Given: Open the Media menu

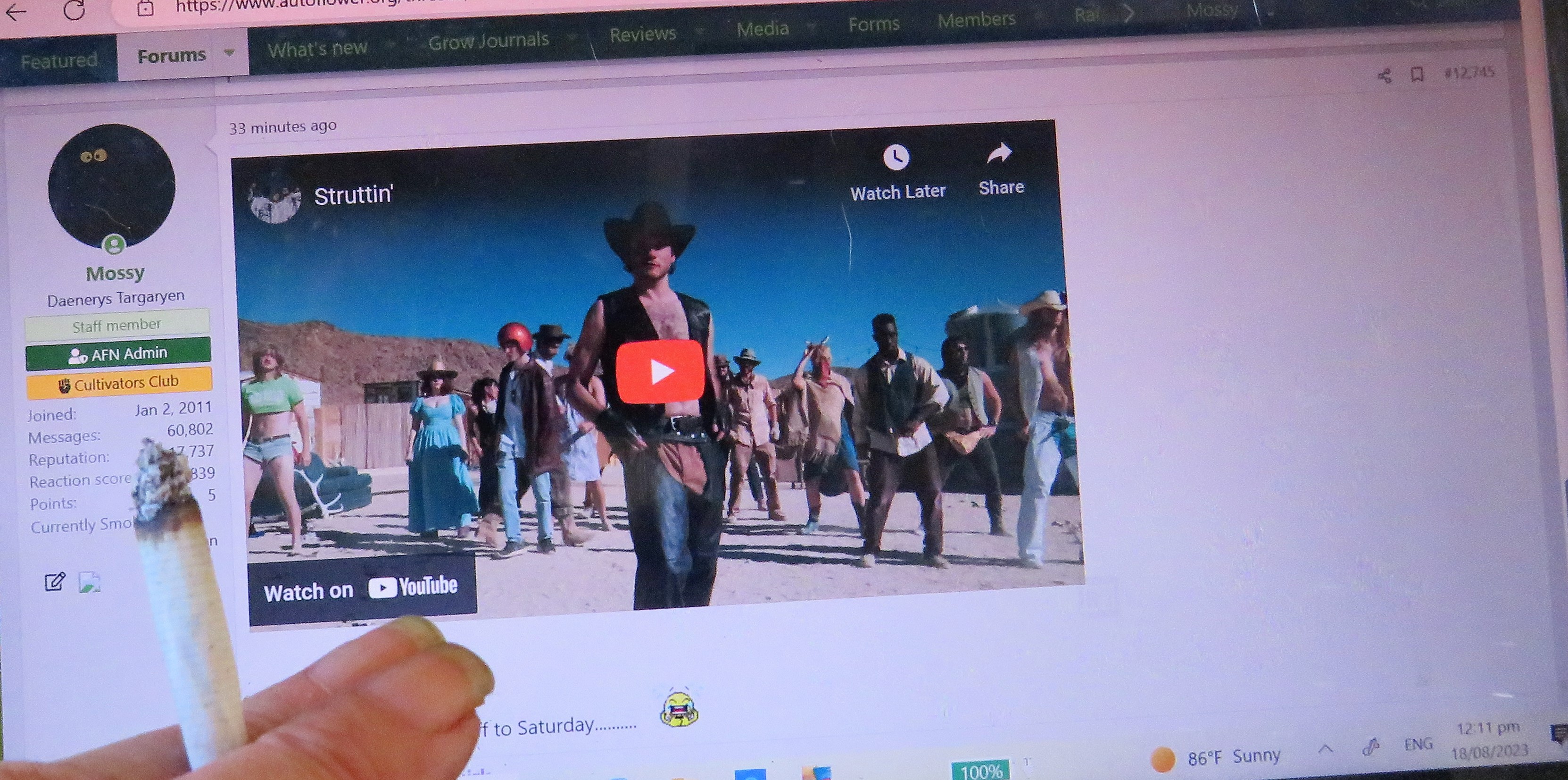Looking at the screenshot, I should (x=762, y=29).
